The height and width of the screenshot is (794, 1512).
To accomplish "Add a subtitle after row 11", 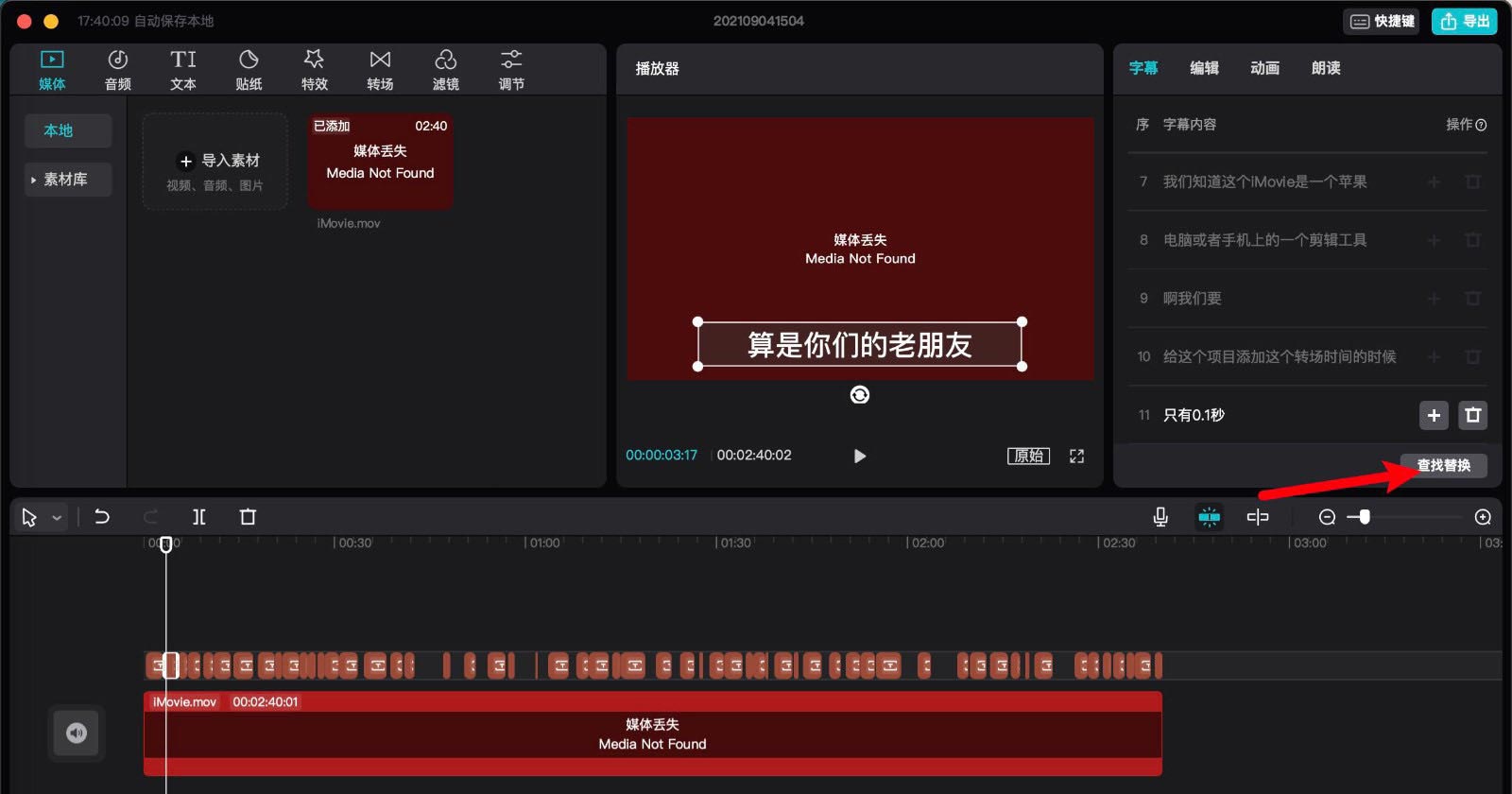I will tap(1434, 415).
